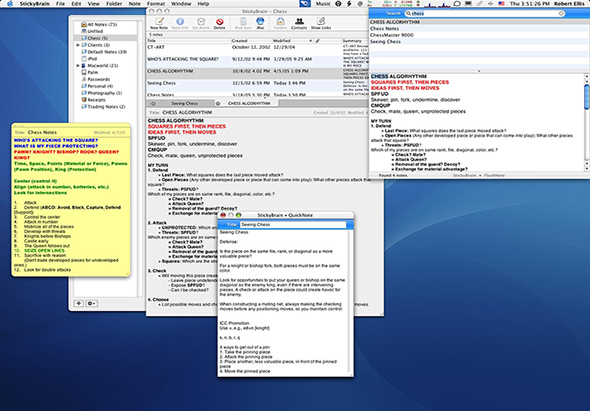Open the Note menu
This screenshot has height=411, width=590.
[134, 4]
